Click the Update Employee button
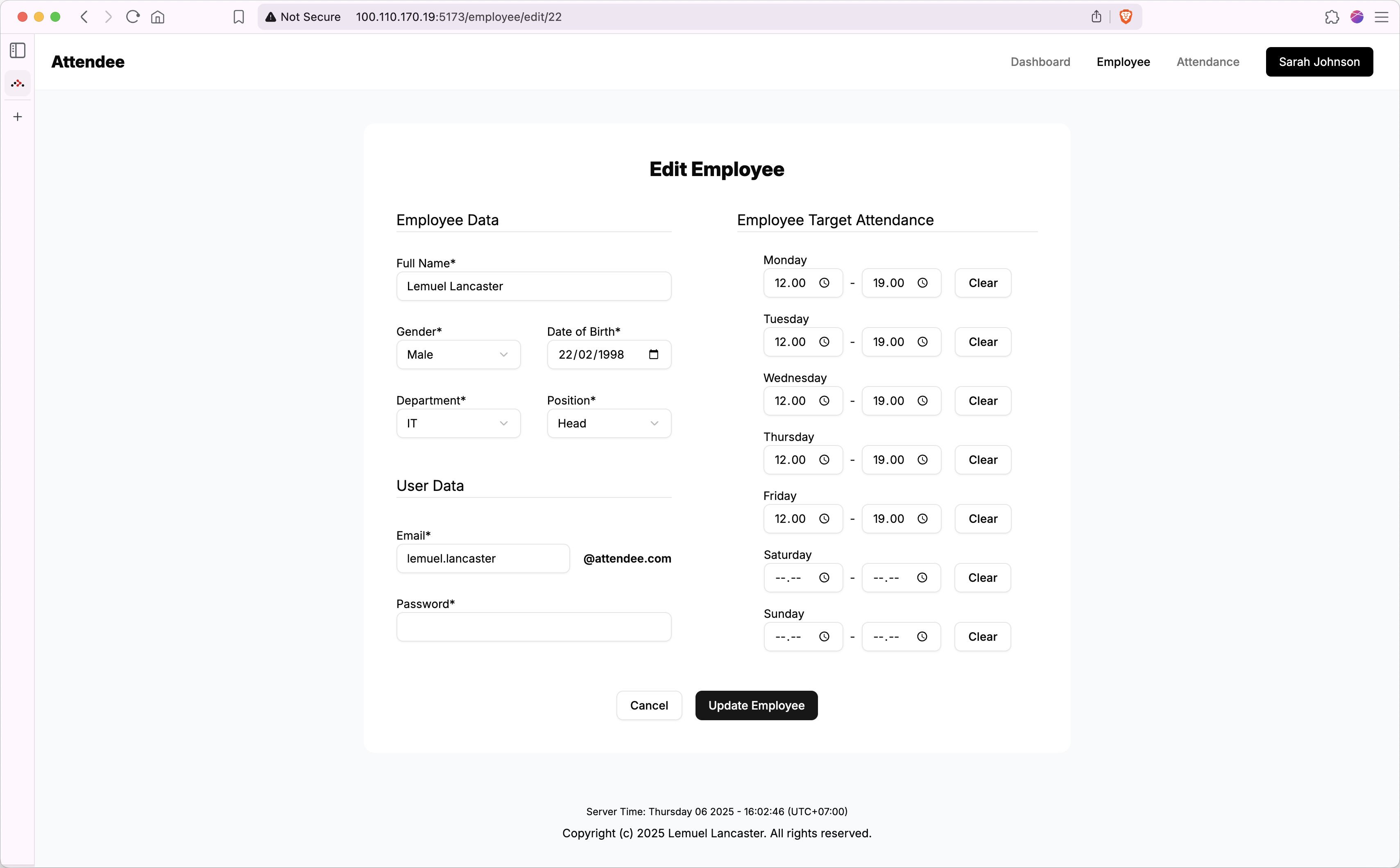1400x868 pixels. [x=756, y=705]
